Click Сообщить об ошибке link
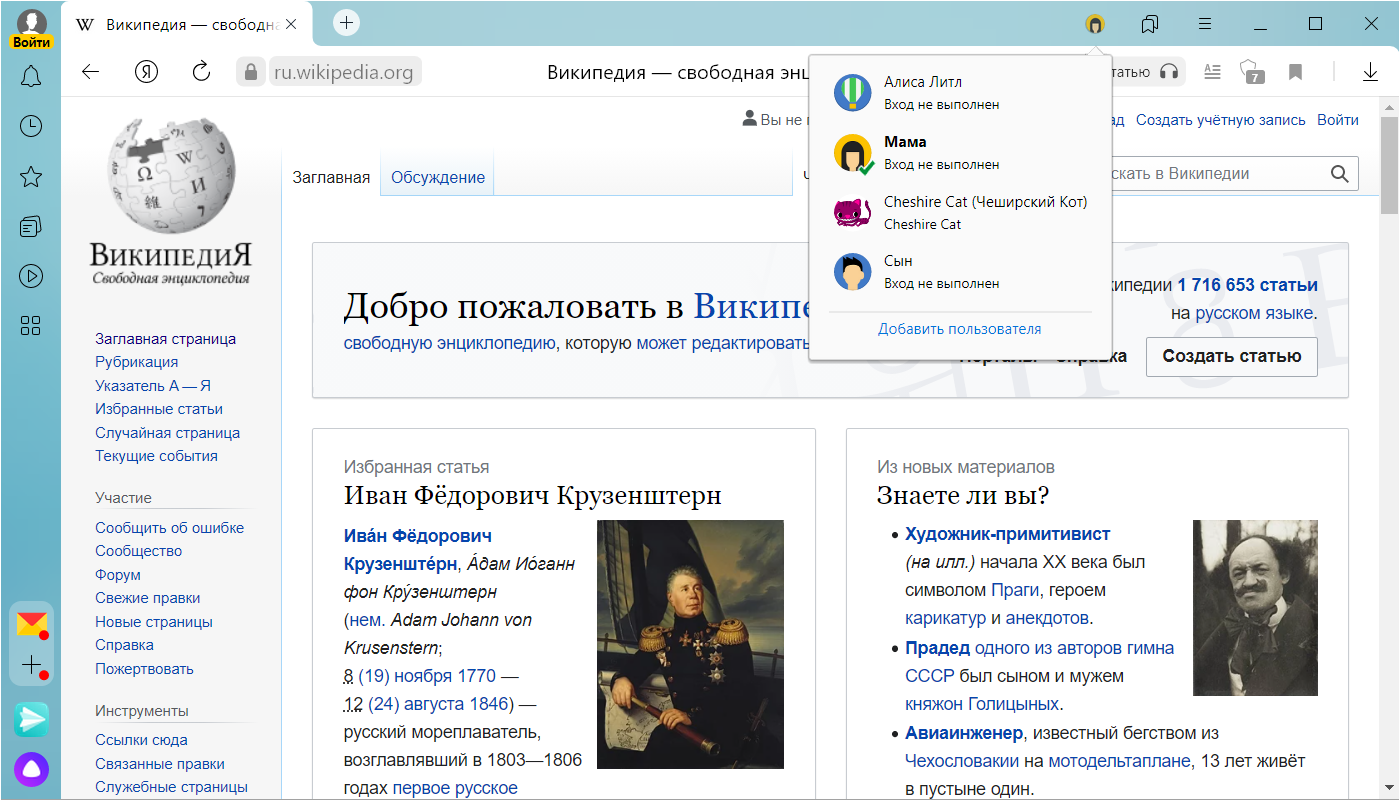1400x800 pixels. (170, 528)
